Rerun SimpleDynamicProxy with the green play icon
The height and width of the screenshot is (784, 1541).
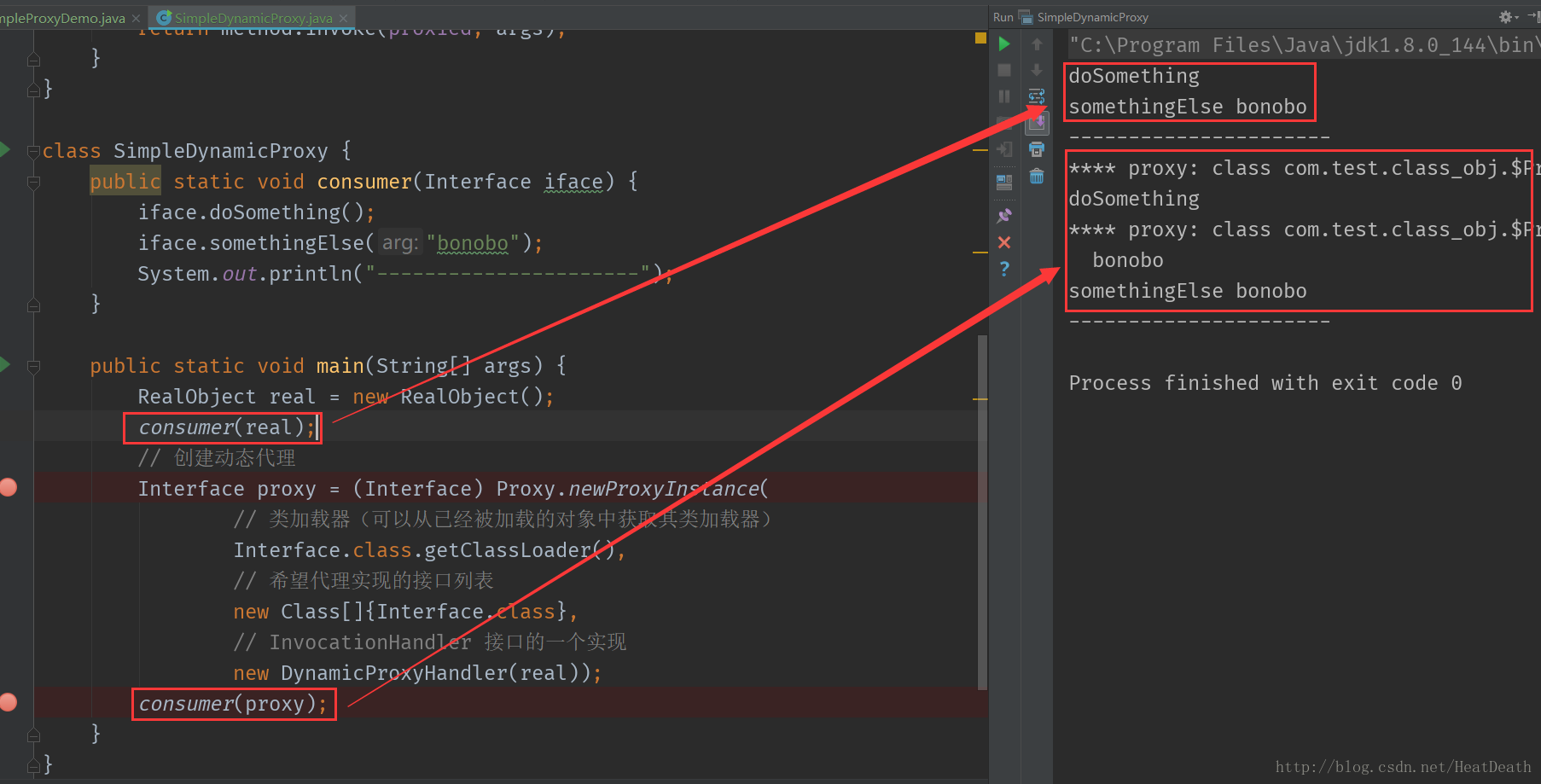1004,44
